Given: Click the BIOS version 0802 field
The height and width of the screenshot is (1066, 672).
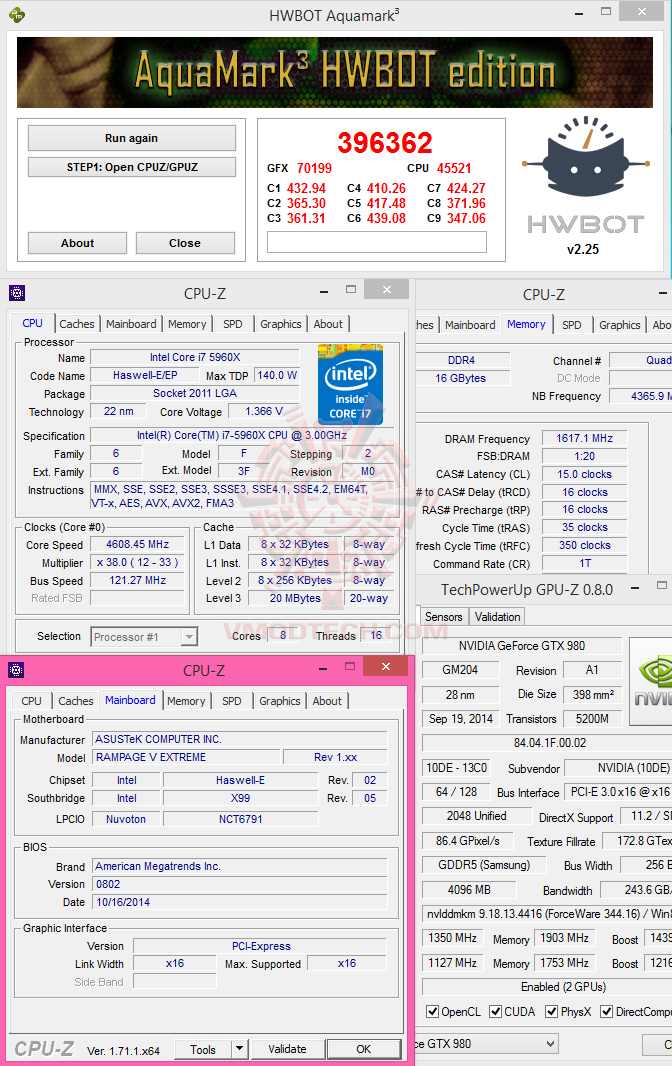Looking at the screenshot, I should (x=239, y=884).
